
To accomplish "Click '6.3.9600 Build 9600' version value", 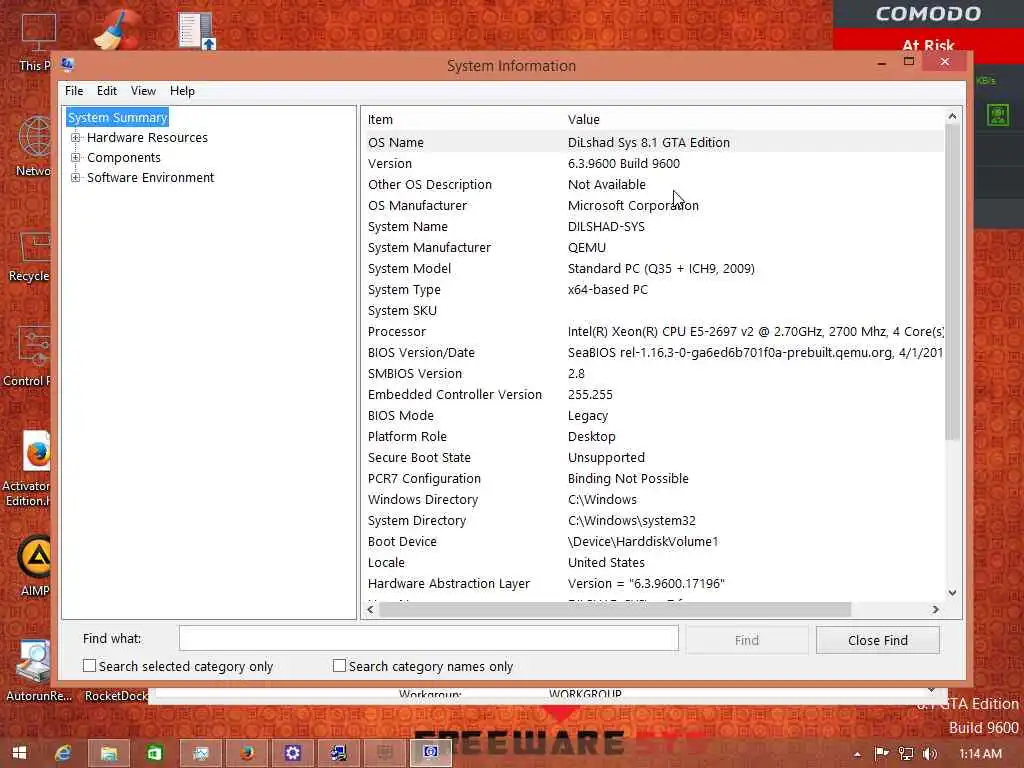I will tap(624, 164).
